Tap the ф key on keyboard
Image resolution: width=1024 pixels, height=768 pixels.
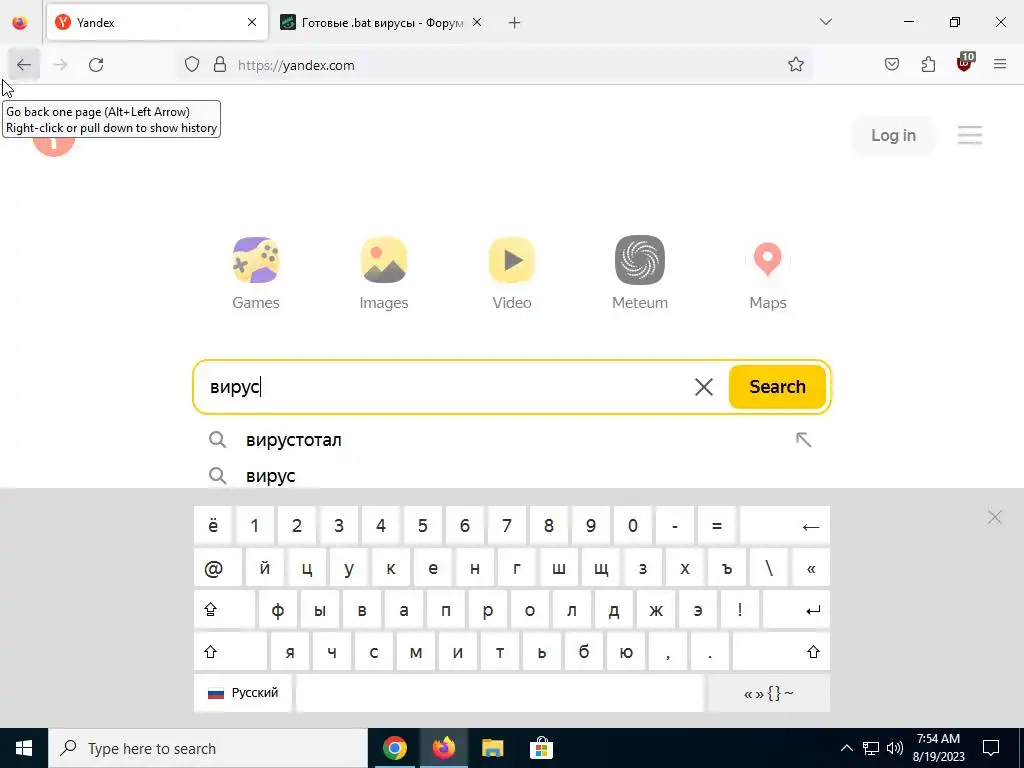pos(278,610)
